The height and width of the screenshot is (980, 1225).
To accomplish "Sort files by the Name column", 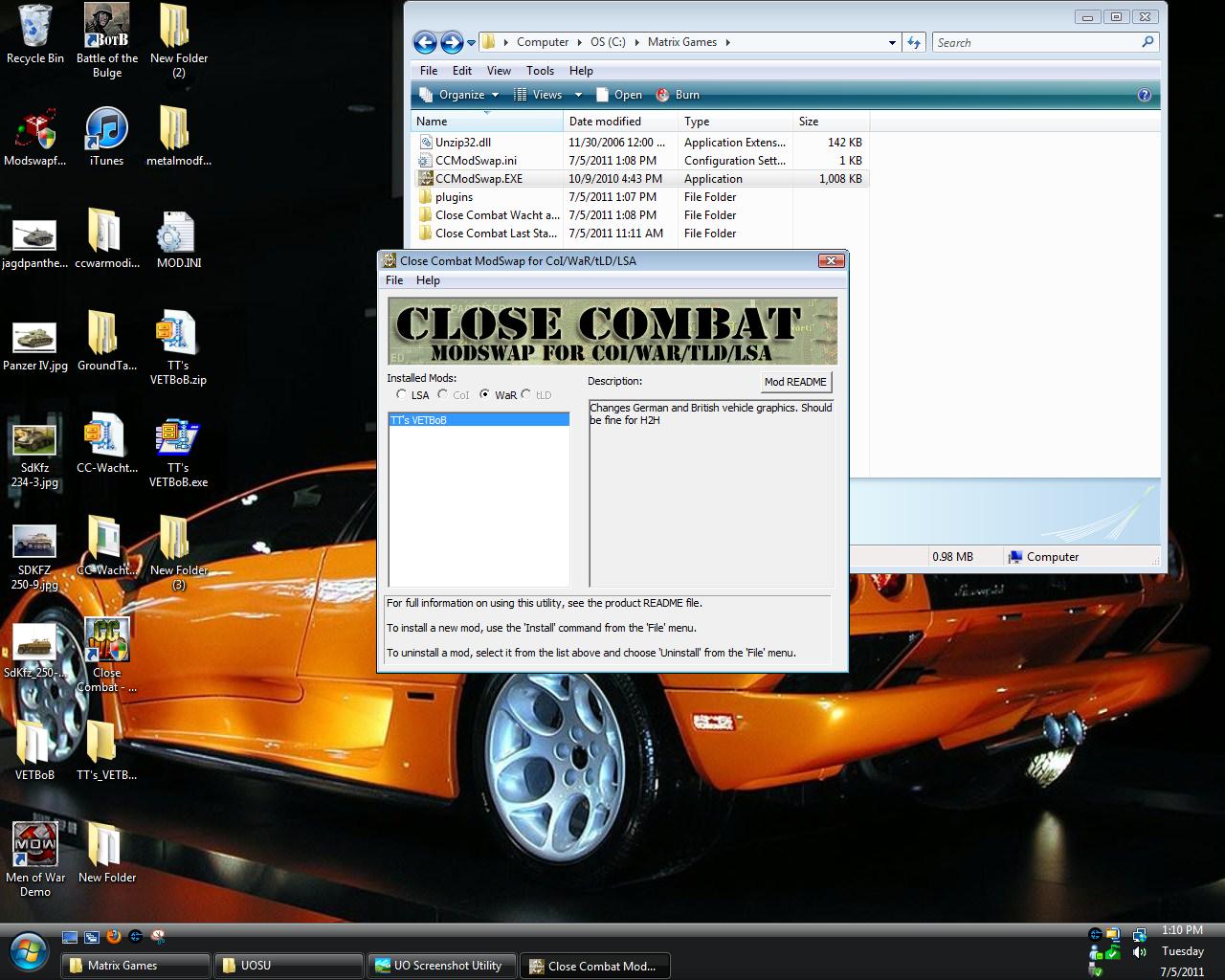I will tap(487, 122).
